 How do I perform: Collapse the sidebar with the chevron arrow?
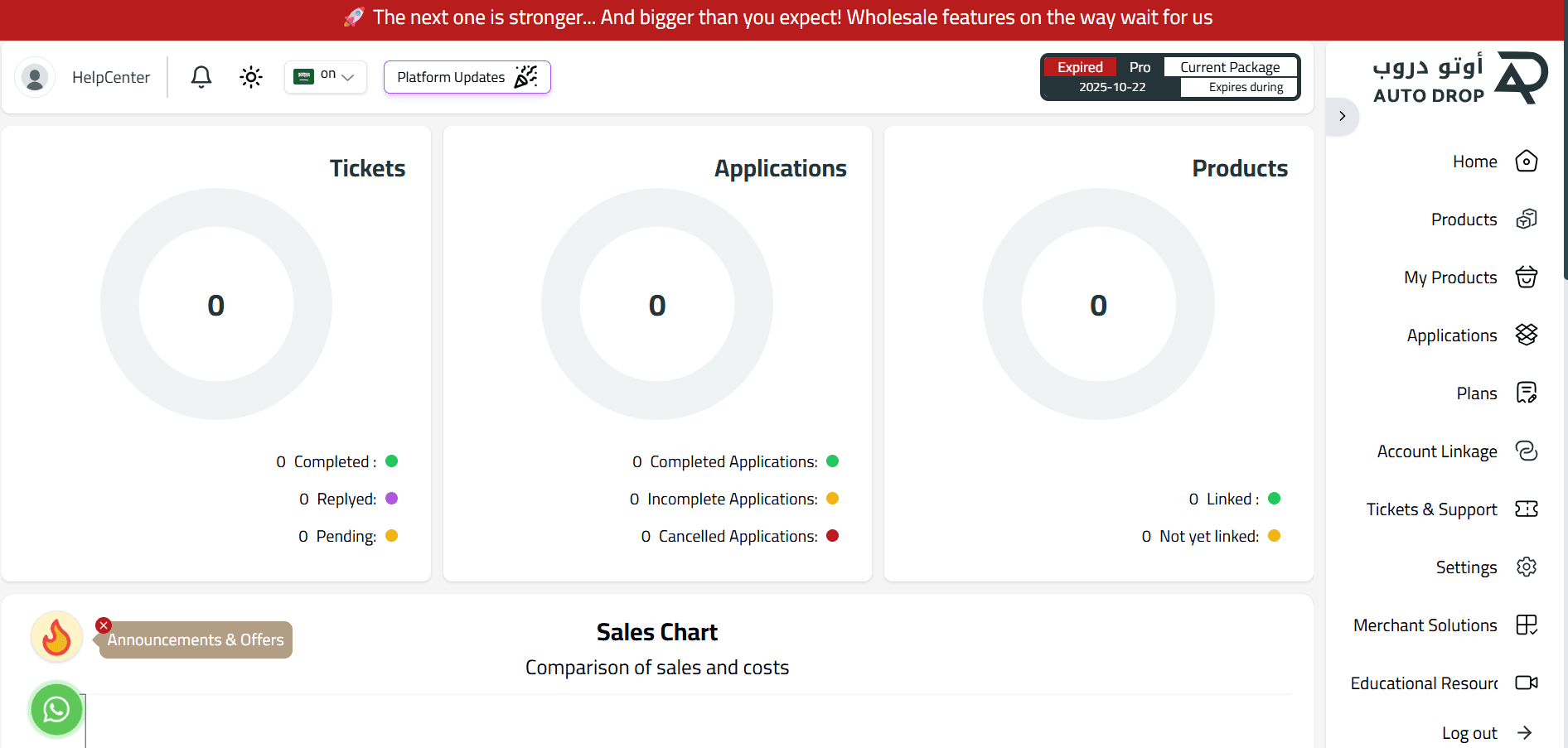(x=1342, y=116)
